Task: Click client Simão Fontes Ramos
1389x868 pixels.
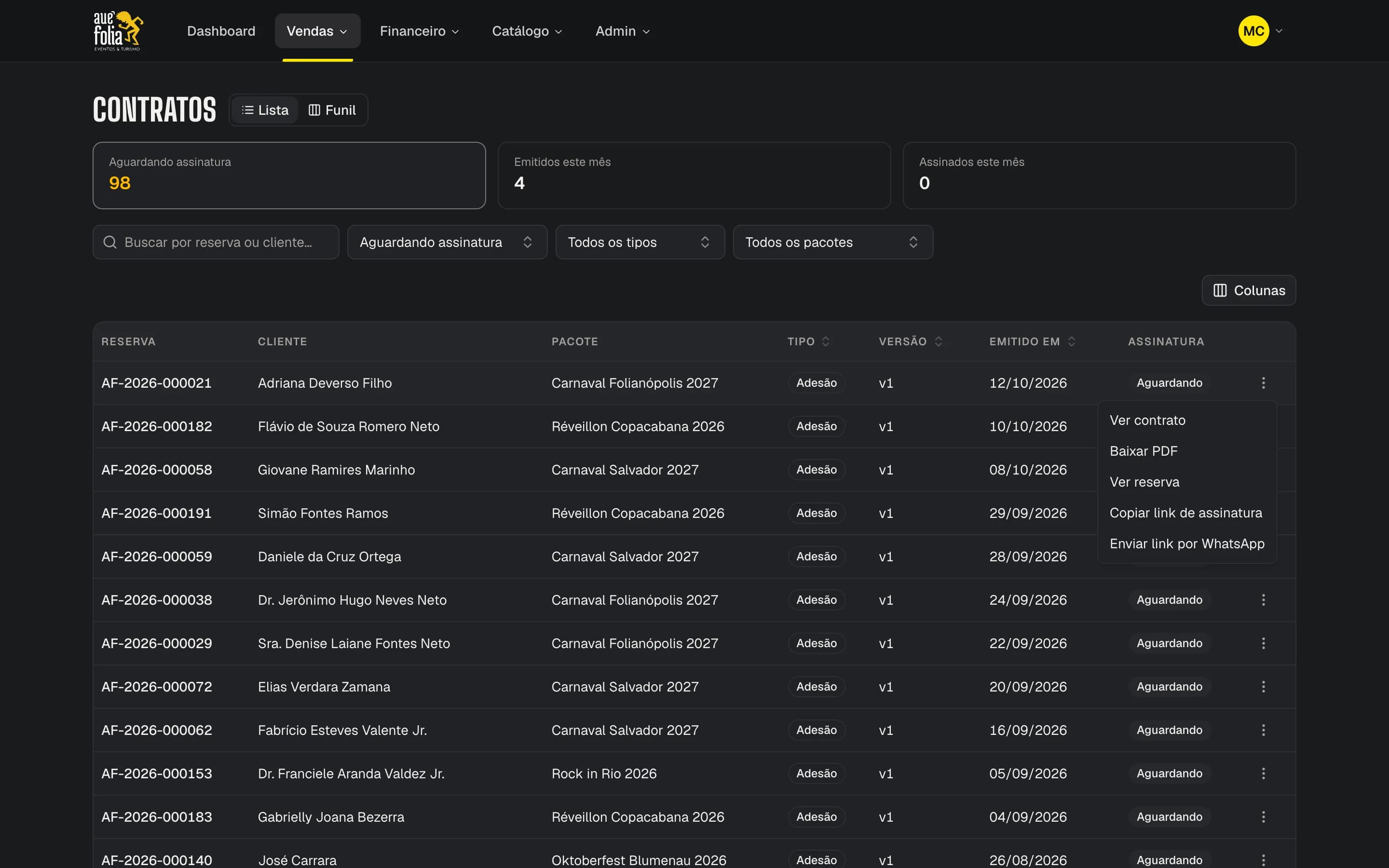Action: coord(323,513)
